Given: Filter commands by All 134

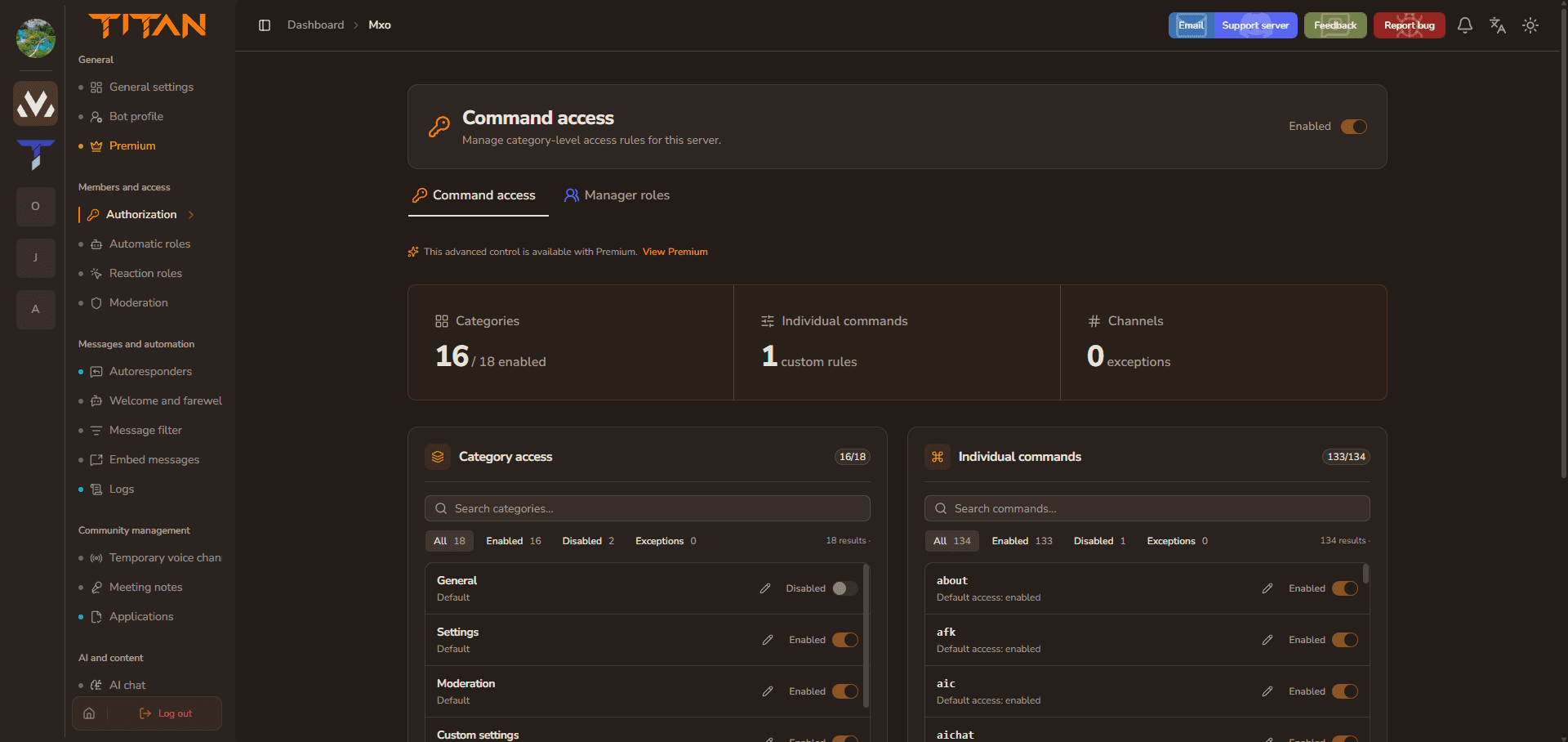Looking at the screenshot, I should 952,541.
